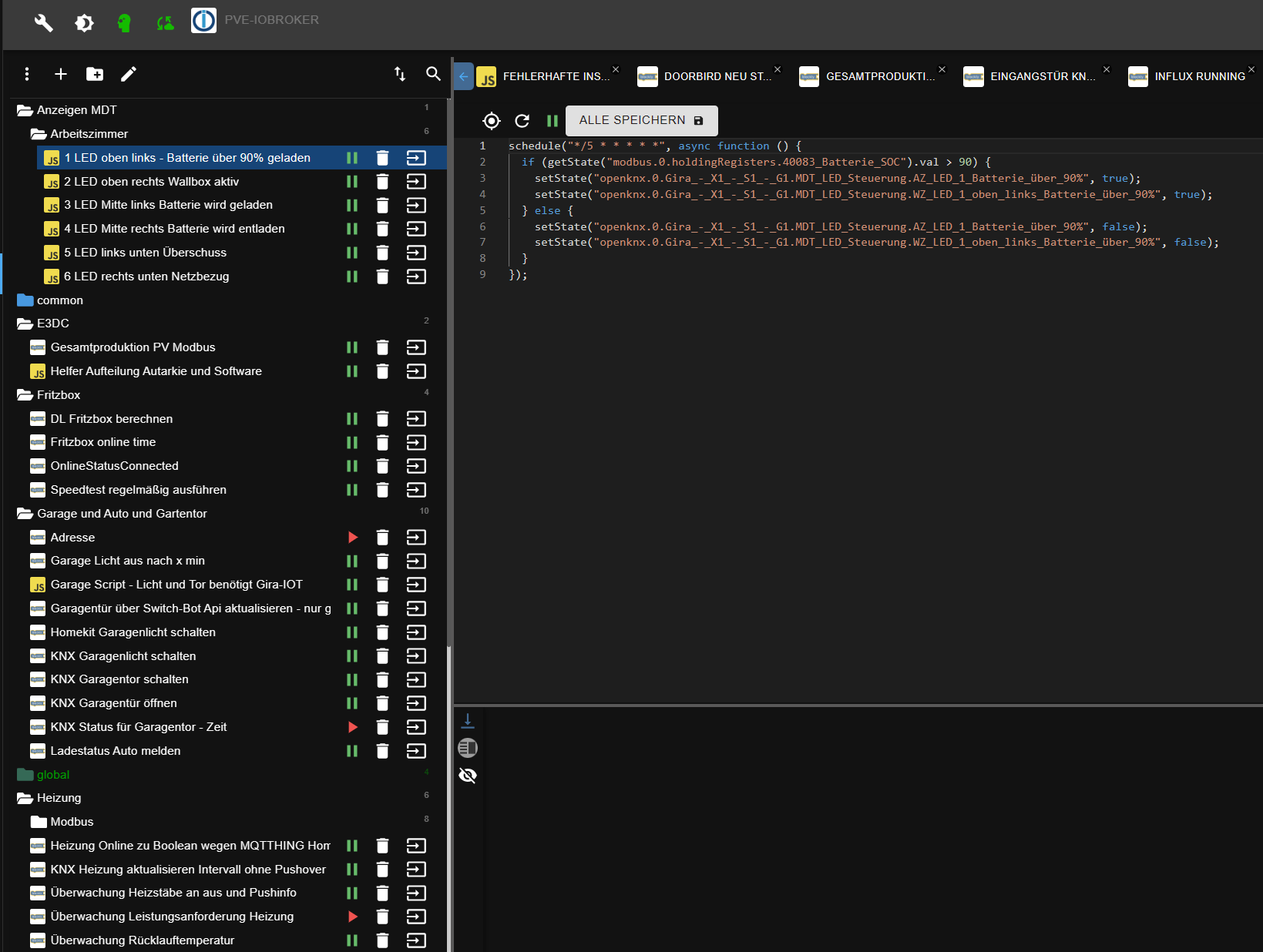Viewport: 1263px width, 952px height.
Task: Collapse script list with back arrow
Action: (x=464, y=76)
